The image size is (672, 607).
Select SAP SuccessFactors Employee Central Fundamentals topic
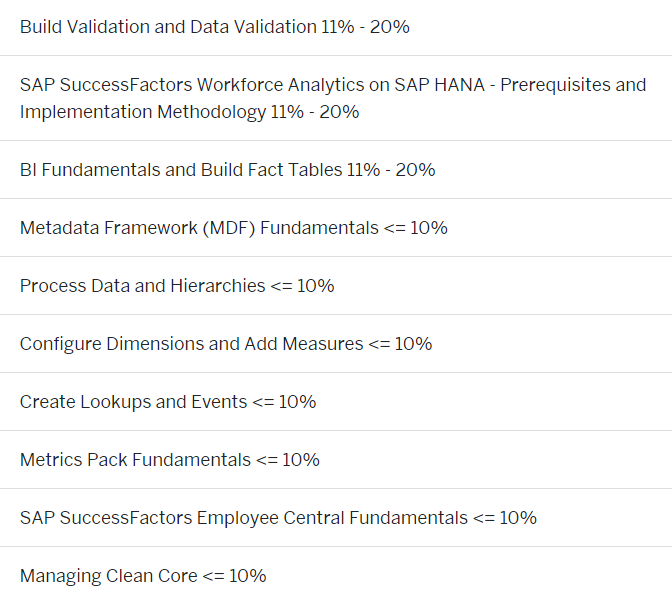pos(336,518)
